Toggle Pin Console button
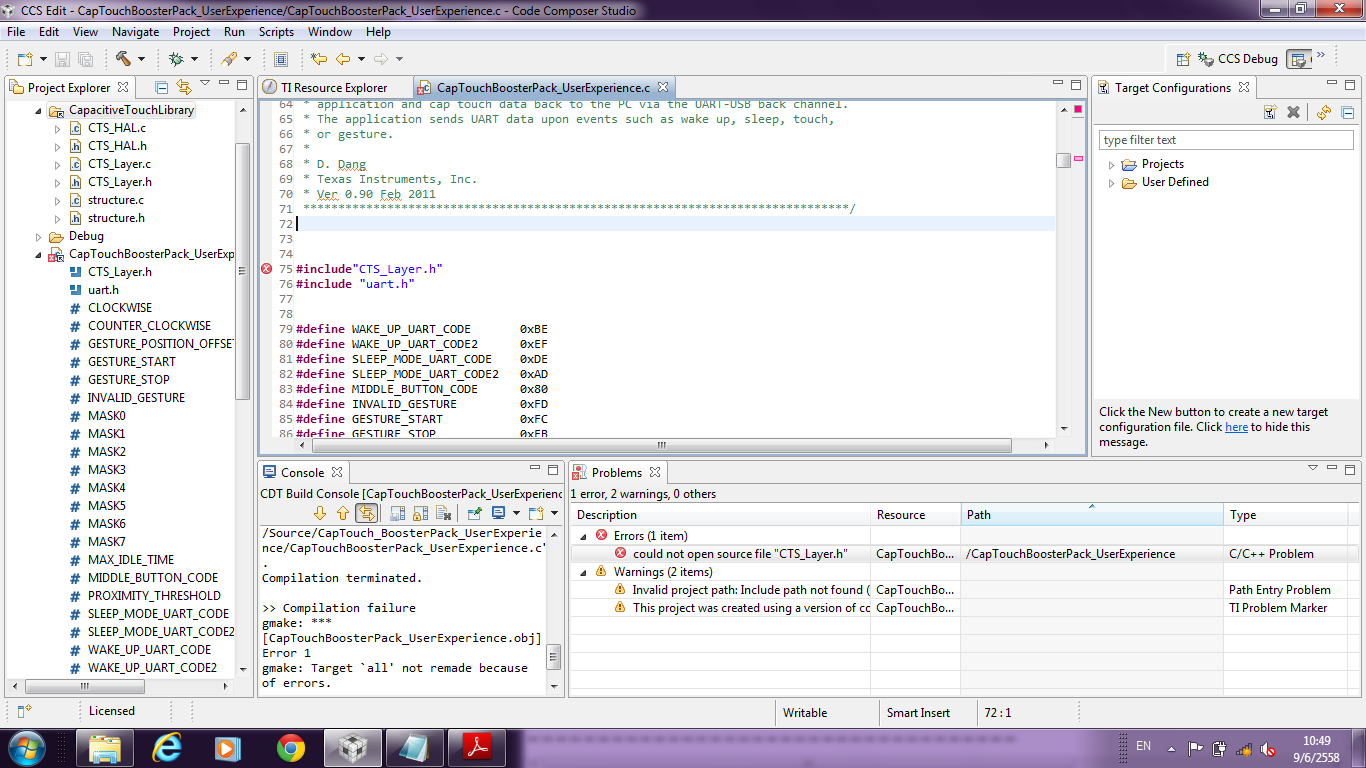Image resolution: width=1366 pixels, height=768 pixels. [475, 513]
